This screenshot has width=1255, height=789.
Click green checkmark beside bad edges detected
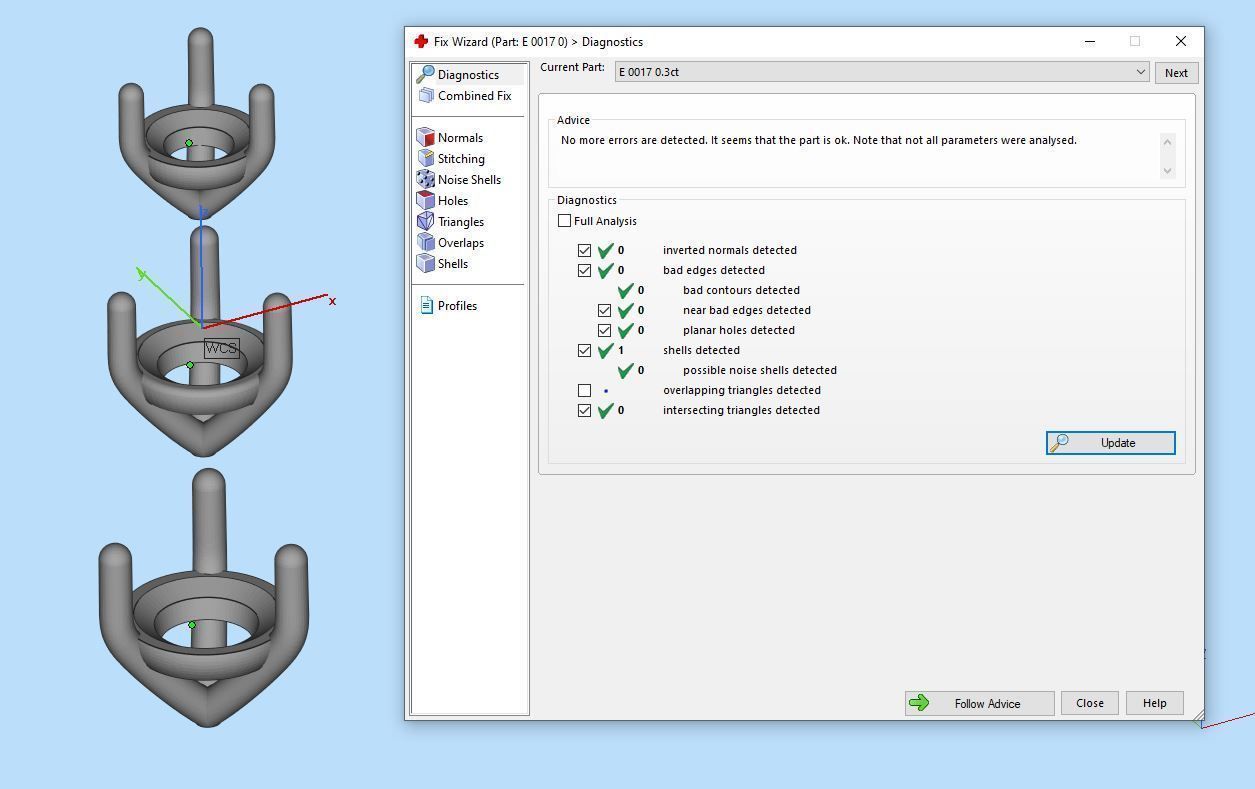605,270
